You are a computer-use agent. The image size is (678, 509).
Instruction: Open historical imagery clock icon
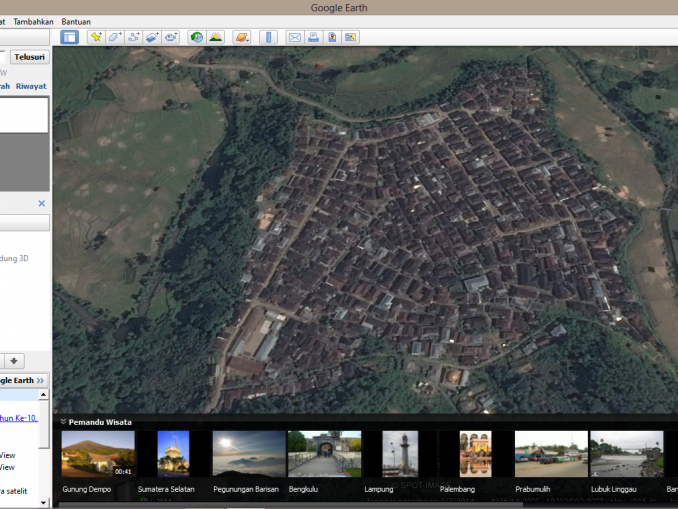197,37
